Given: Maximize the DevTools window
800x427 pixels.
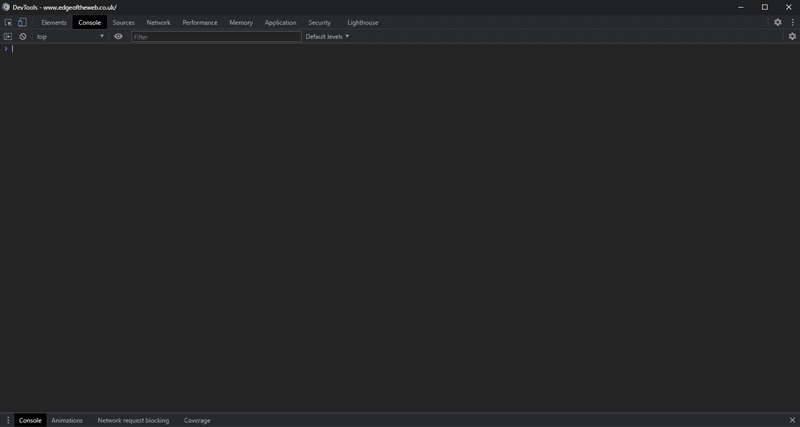Looking at the screenshot, I should coord(765,7).
